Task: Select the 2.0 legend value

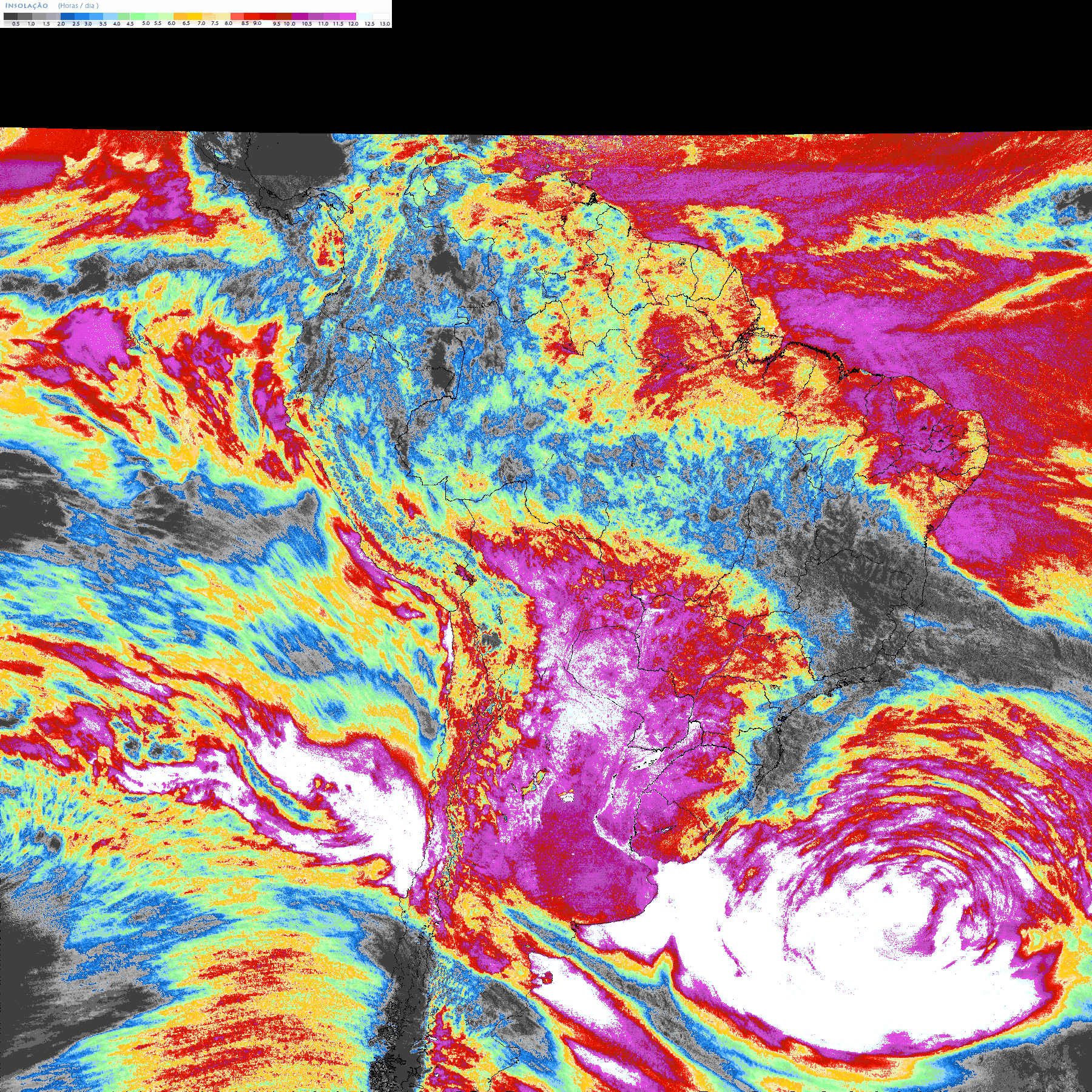Action: 61,24
